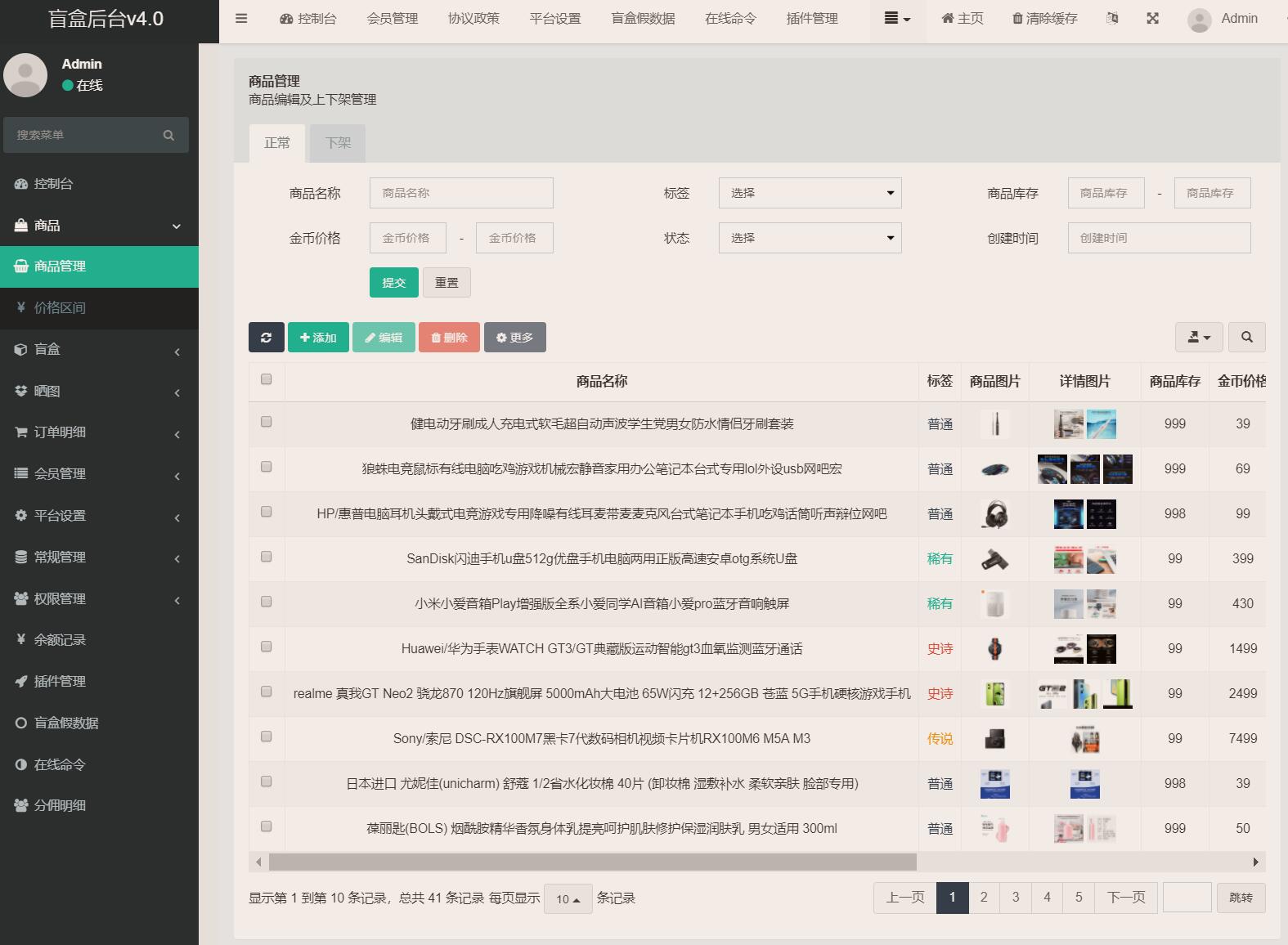Image resolution: width=1288 pixels, height=945 pixels.
Task: Open 余额记录 in sidebar
Action: (x=99, y=639)
